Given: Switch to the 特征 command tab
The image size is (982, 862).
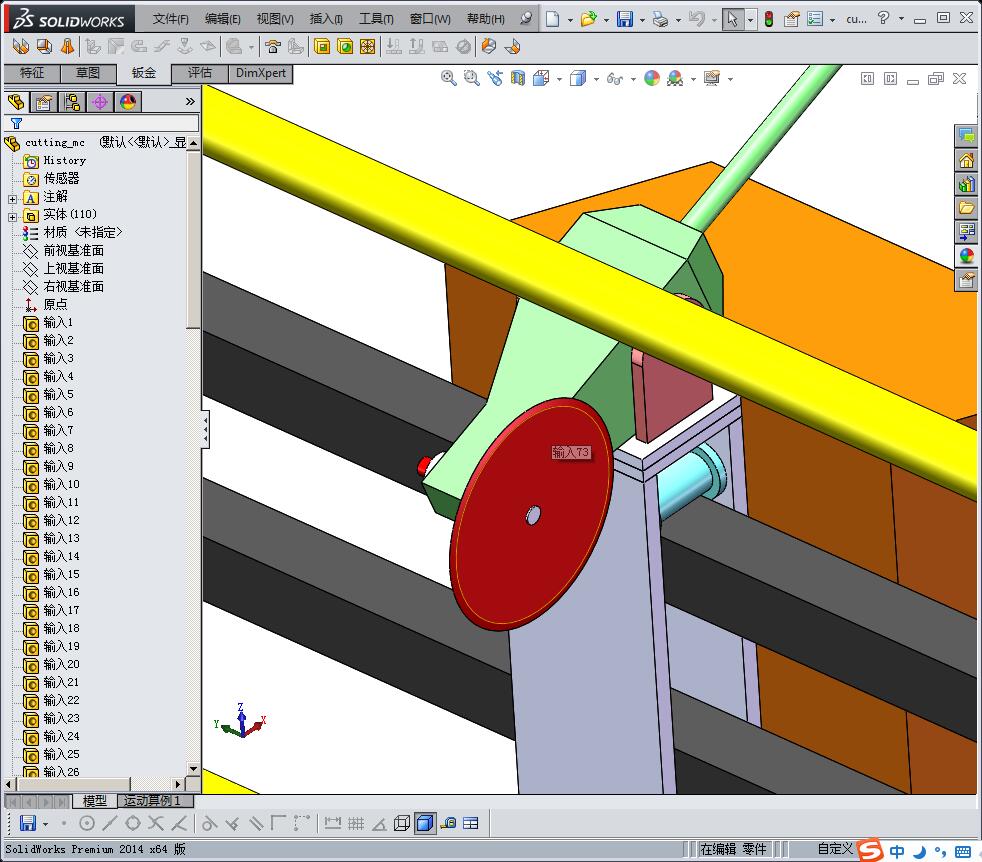Looking at the screenshot, I should (32, 73).
